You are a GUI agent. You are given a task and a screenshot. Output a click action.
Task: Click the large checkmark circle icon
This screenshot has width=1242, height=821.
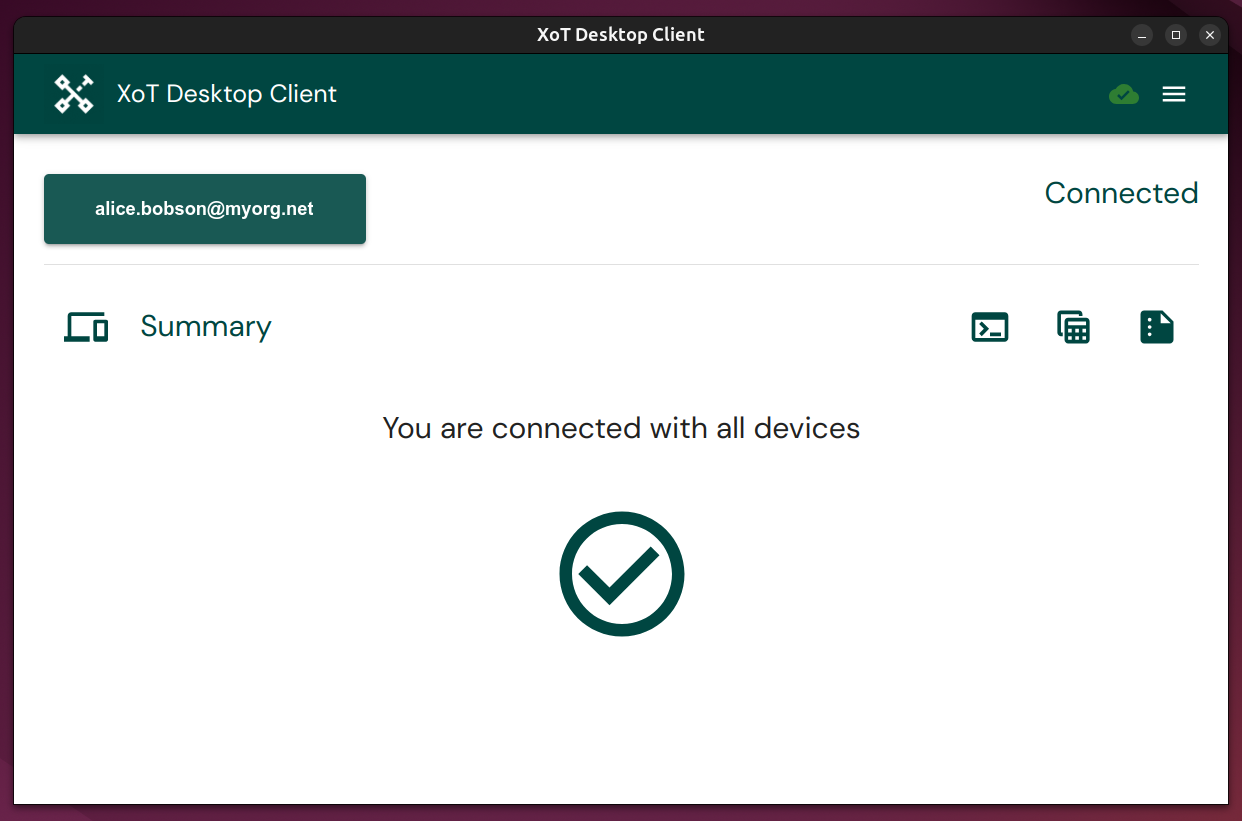622,574
